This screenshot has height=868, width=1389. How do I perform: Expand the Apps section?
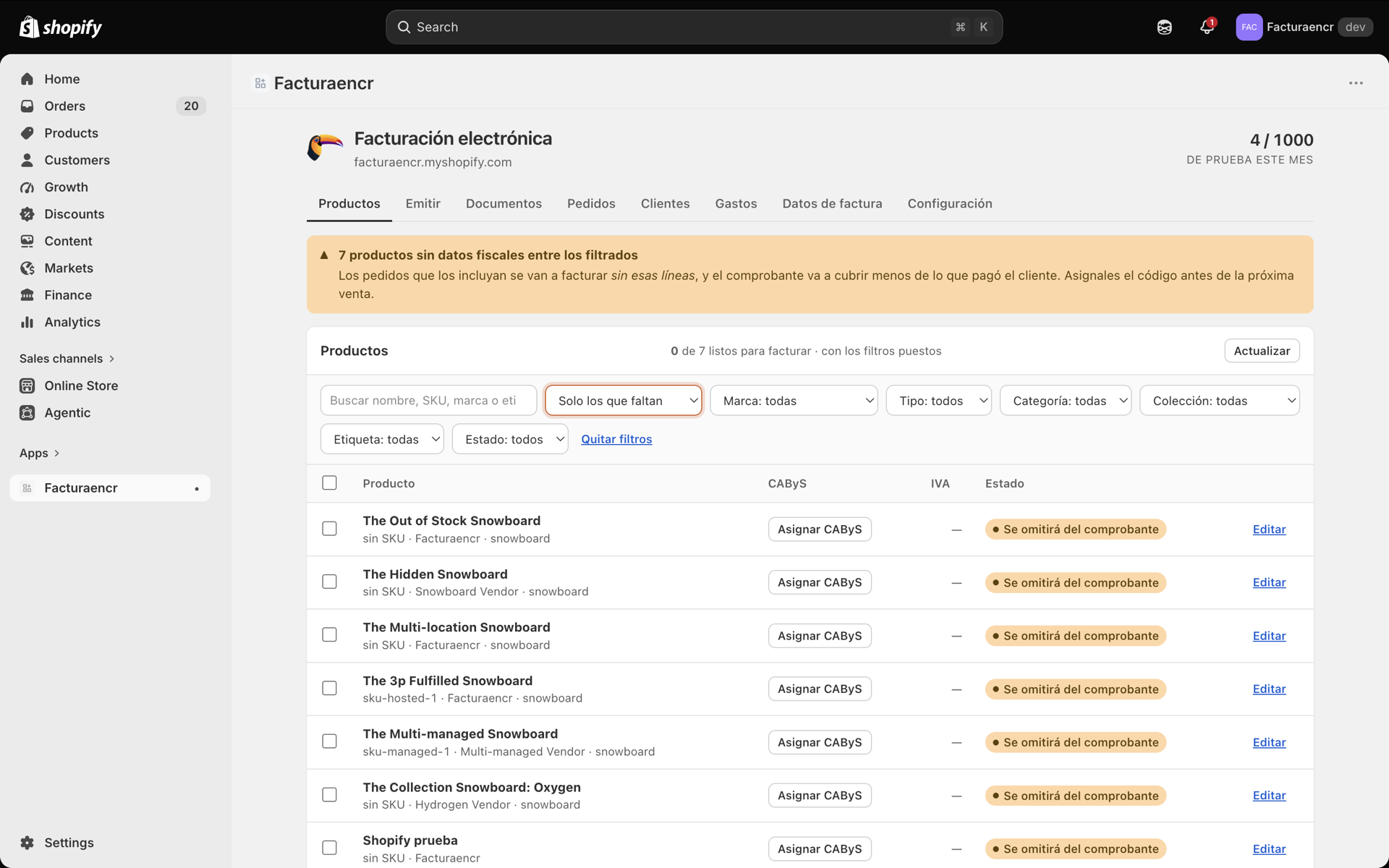click(x=39, y=453)
